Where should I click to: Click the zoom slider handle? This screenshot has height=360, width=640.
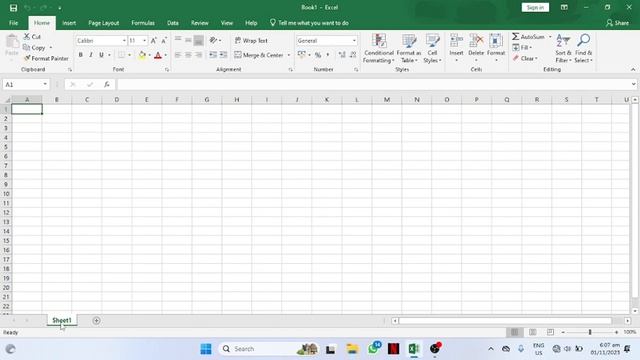[590, 332]
